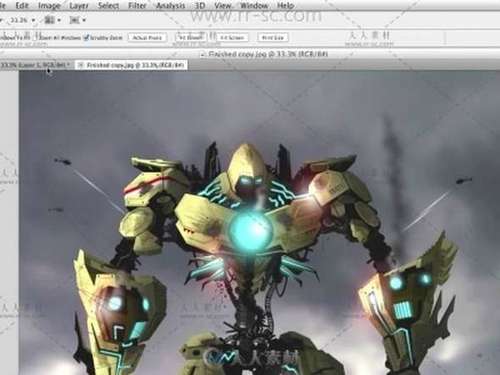500x375 pixels.
Task: Open the Arrange Documents grid icon dropdown
Action: point(53,20)
